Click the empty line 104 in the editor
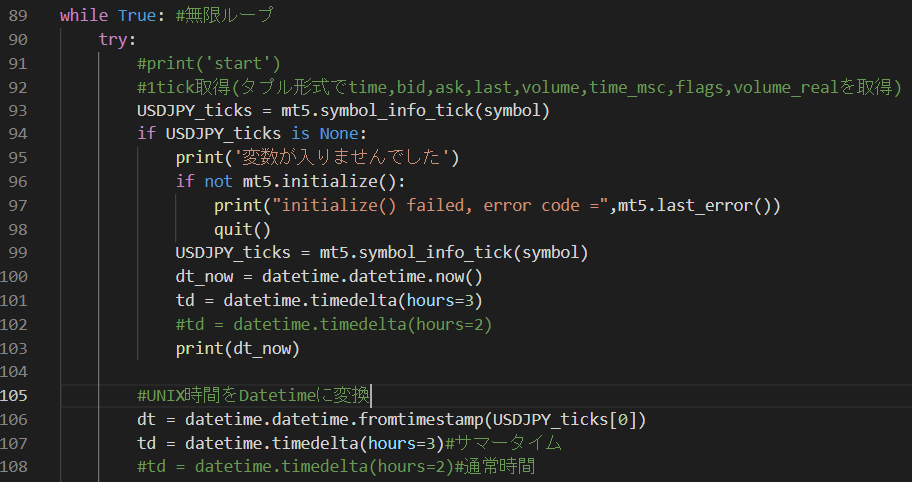Screen dimensions: 912x482 (400, 372)
